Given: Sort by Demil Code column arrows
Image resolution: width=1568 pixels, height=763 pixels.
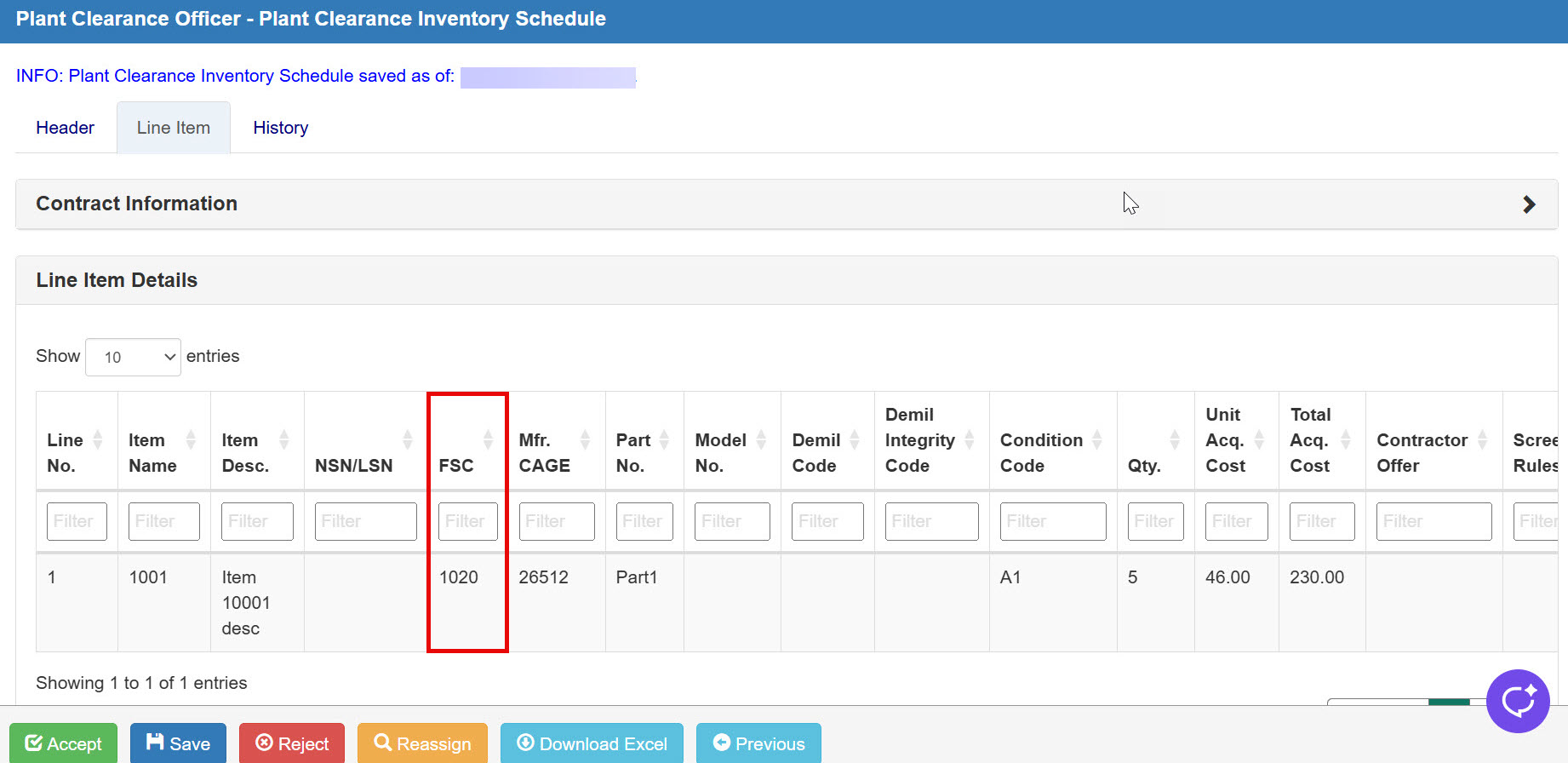Looking at the screenshot, I should [x=855, y=439].
